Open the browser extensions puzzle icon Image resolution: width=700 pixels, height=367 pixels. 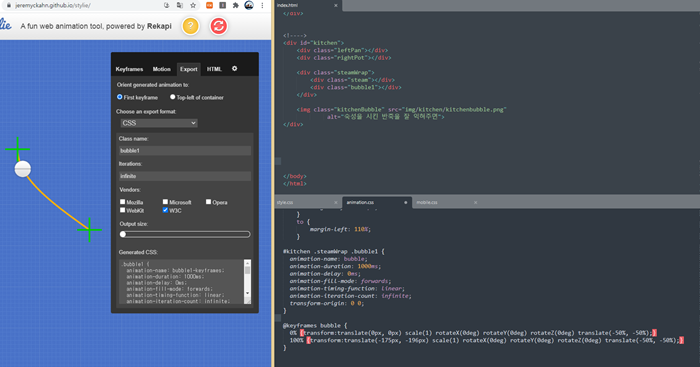coord(236,5)
